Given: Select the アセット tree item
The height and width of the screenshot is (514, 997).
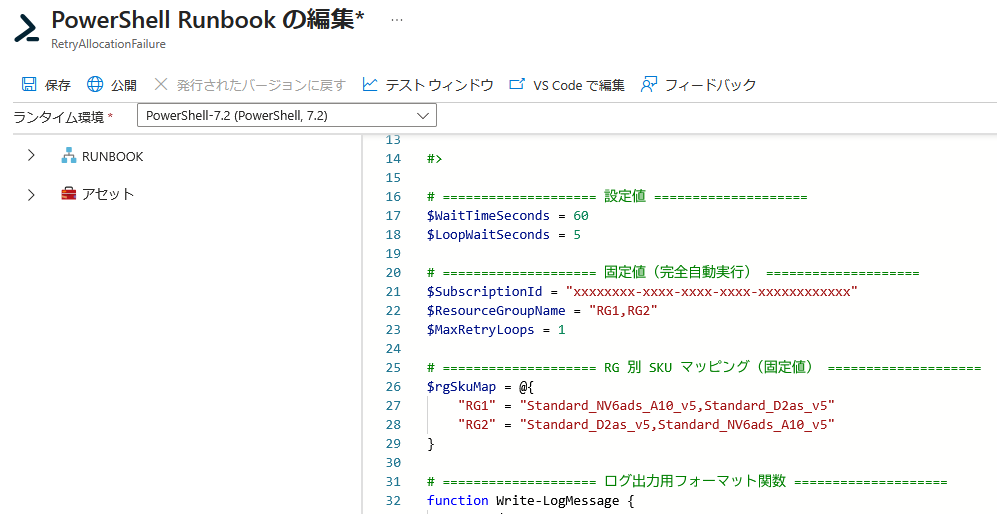Looking at the screenshot, I should 107,194.
